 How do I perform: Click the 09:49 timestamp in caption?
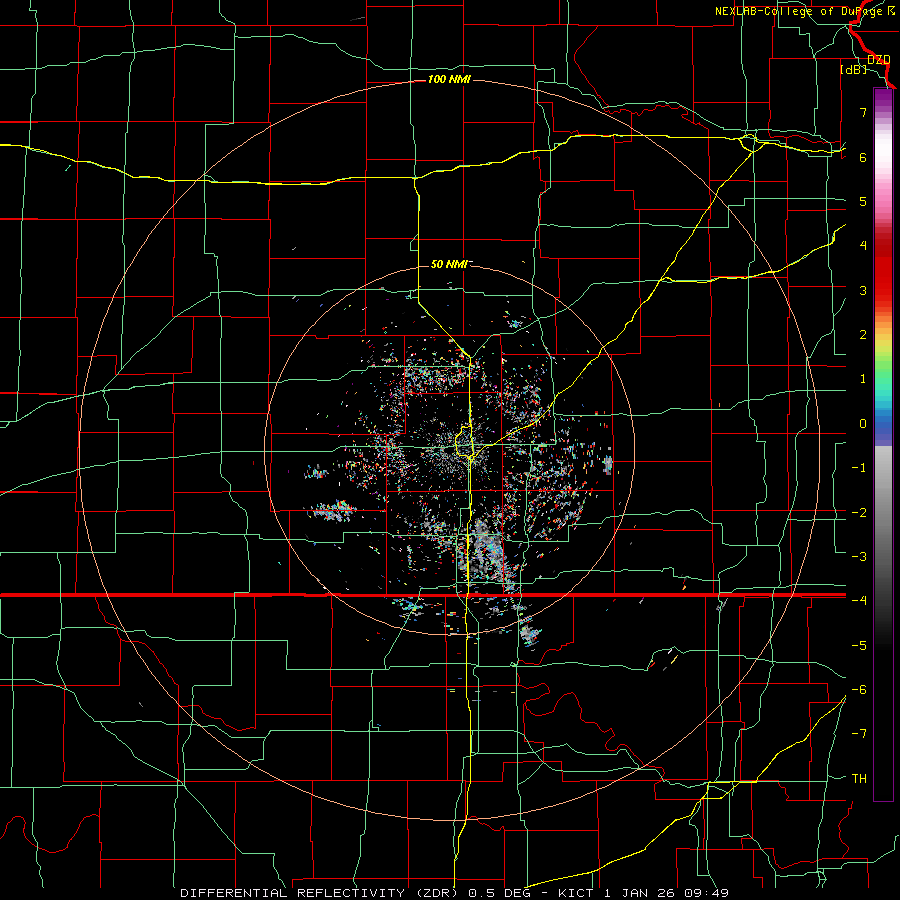coord(707,893)
